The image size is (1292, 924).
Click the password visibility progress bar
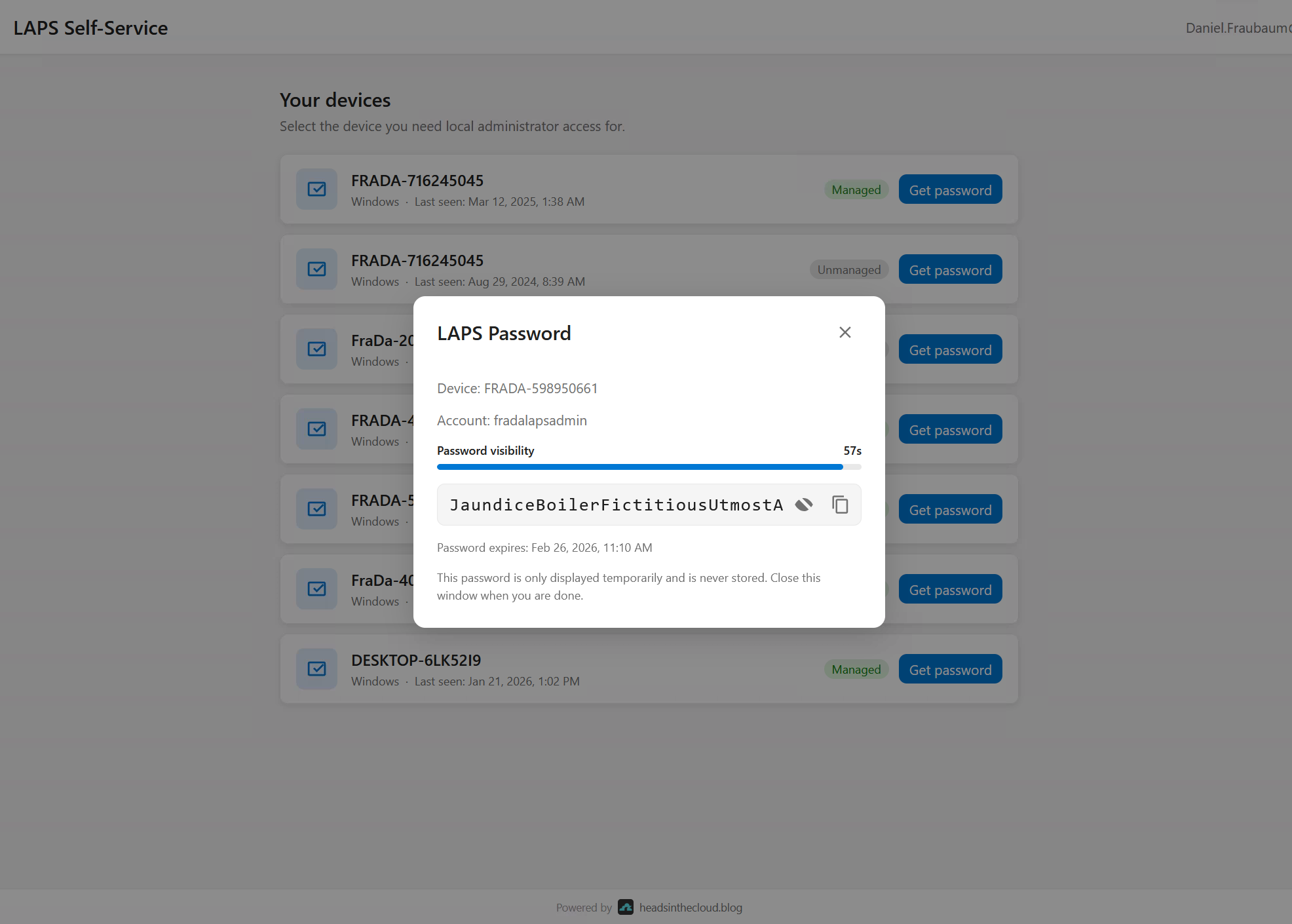click(x=649, y=467)
